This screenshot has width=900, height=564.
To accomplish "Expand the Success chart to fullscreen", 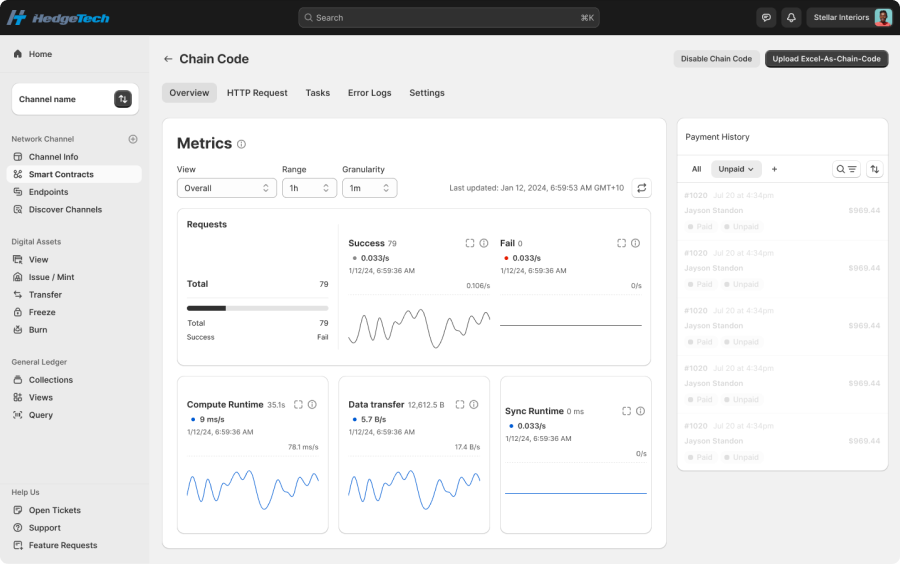I will tap(470, 243).
